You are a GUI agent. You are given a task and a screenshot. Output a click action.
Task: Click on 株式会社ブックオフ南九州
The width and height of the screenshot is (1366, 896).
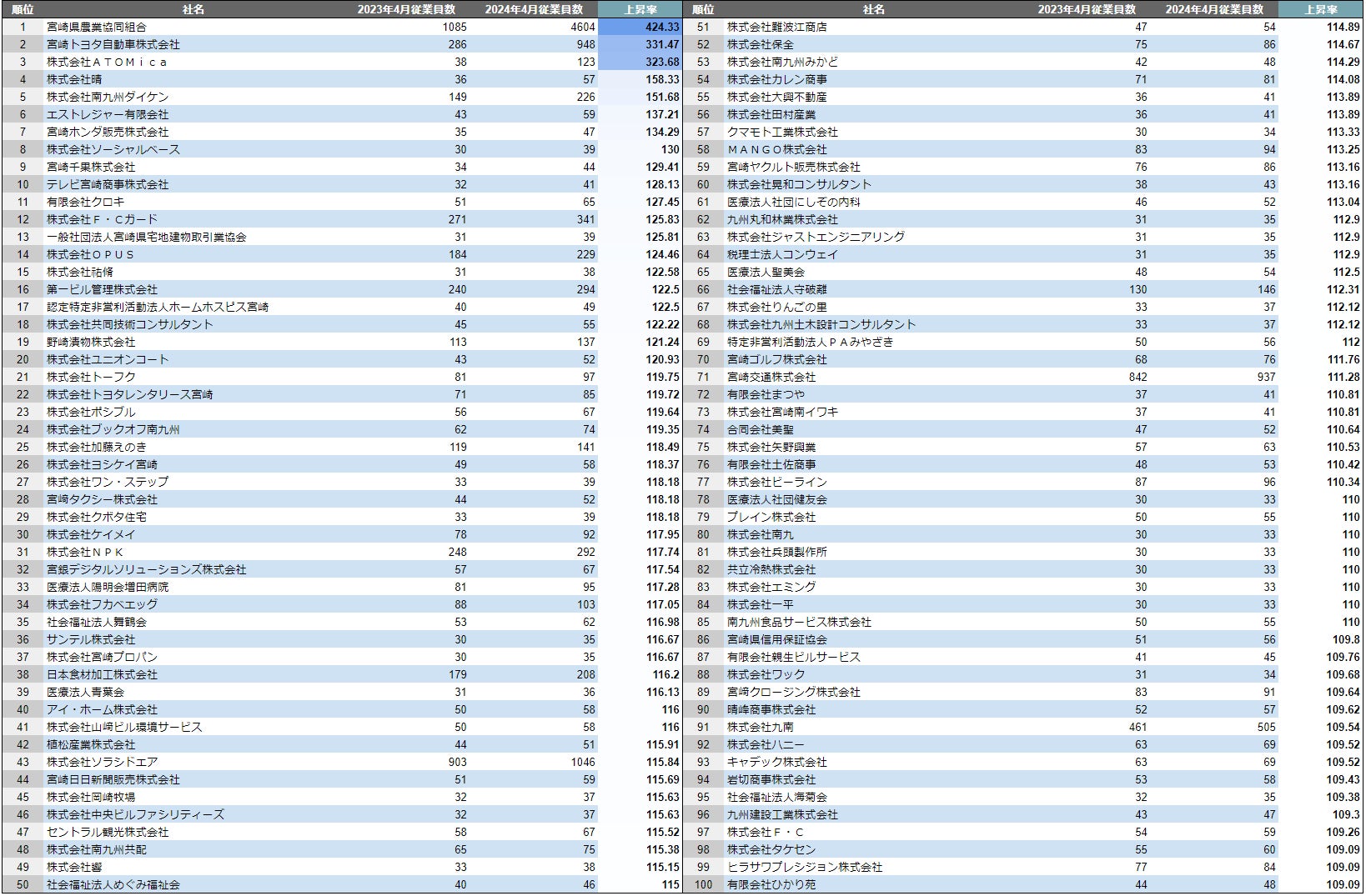[x=113, y=429]
